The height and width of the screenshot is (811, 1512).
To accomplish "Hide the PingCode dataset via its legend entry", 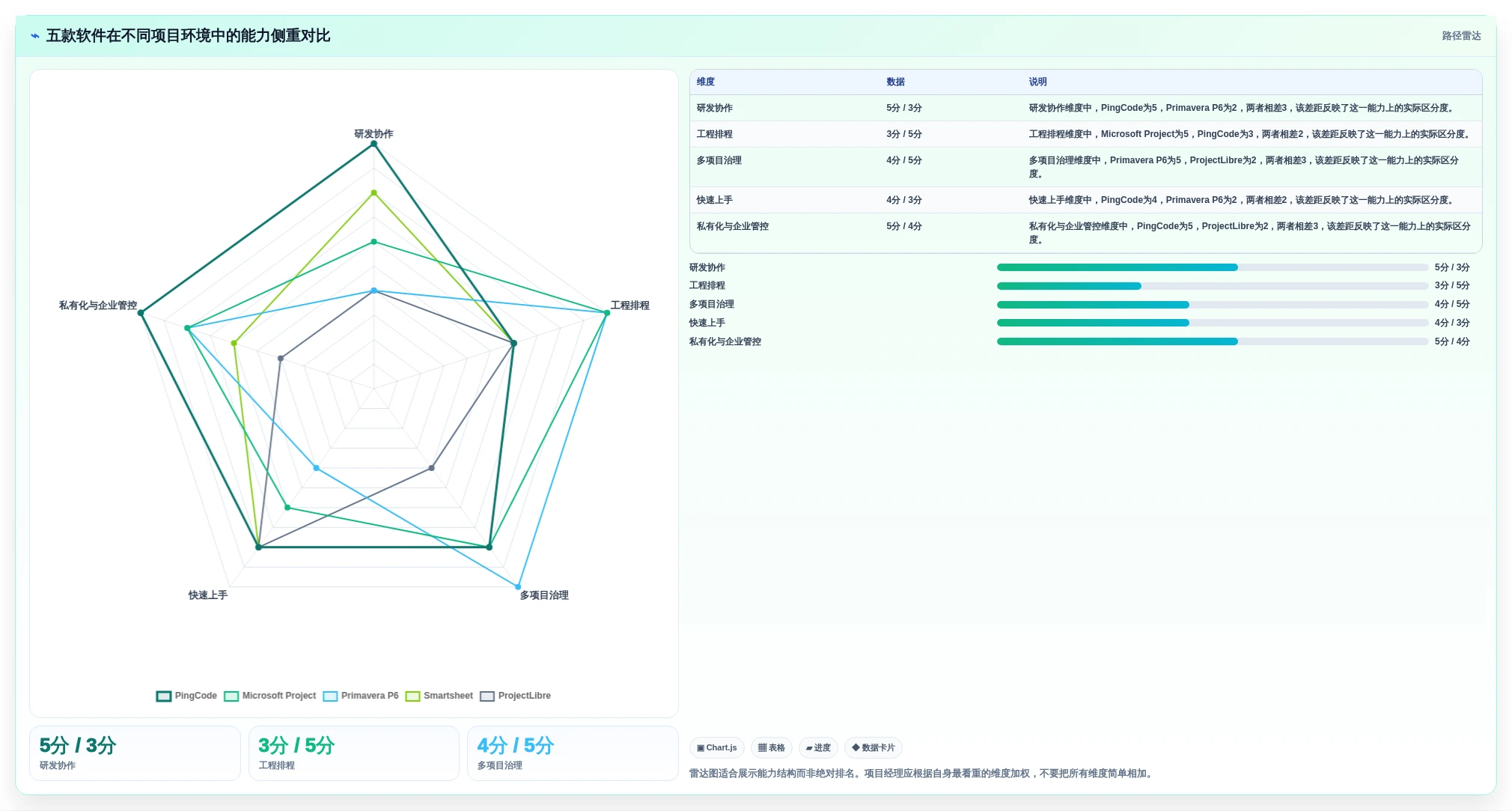I will 187,696.
